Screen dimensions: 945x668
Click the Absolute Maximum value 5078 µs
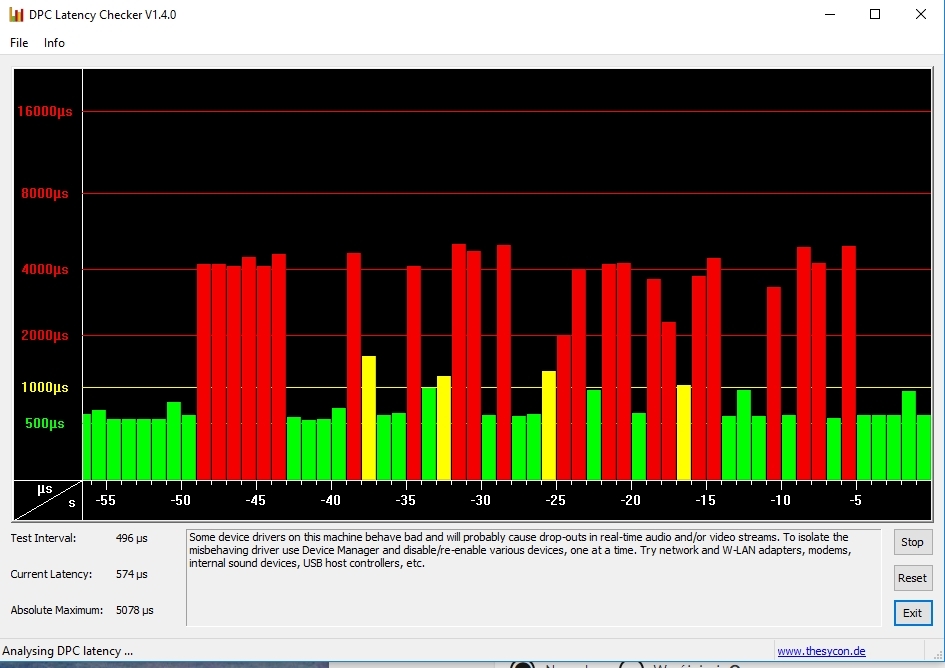[x=134, y=610]
